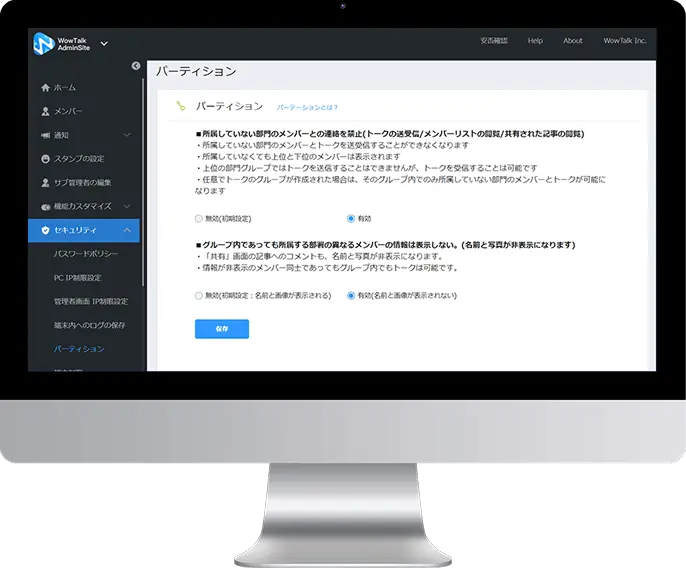
Task: Click the shield icon beside セキュリティ
Action: coord(45,230)
